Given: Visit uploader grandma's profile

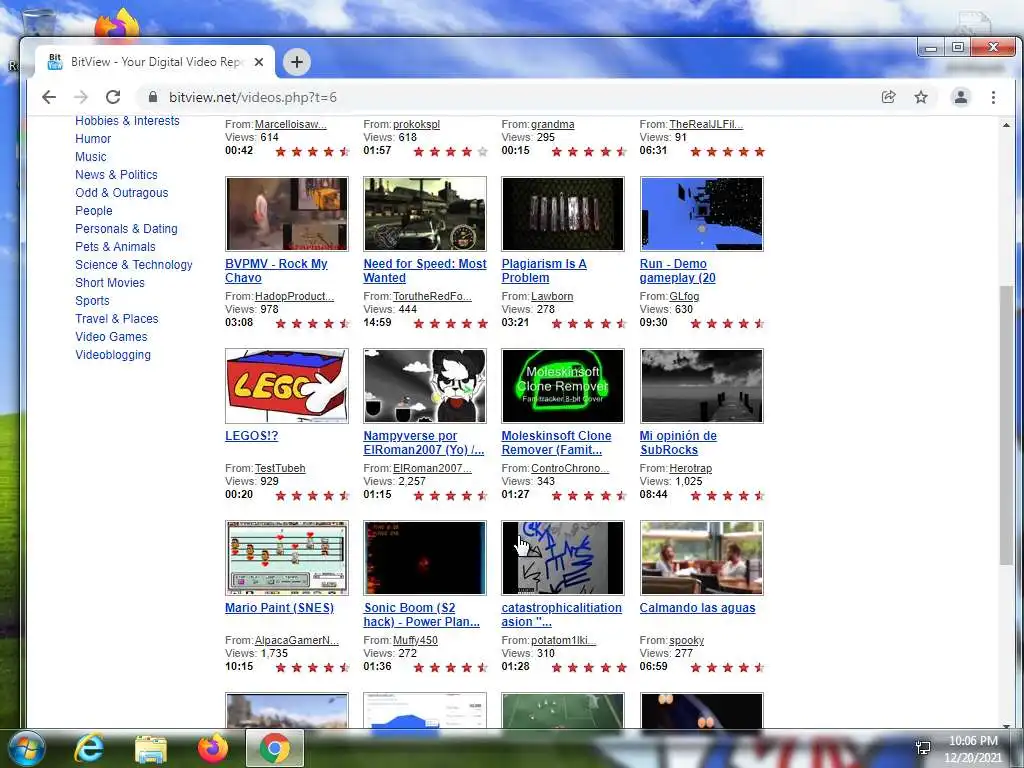Looking at the screenshot, I should pyautogui.click(x=553, y=124).
